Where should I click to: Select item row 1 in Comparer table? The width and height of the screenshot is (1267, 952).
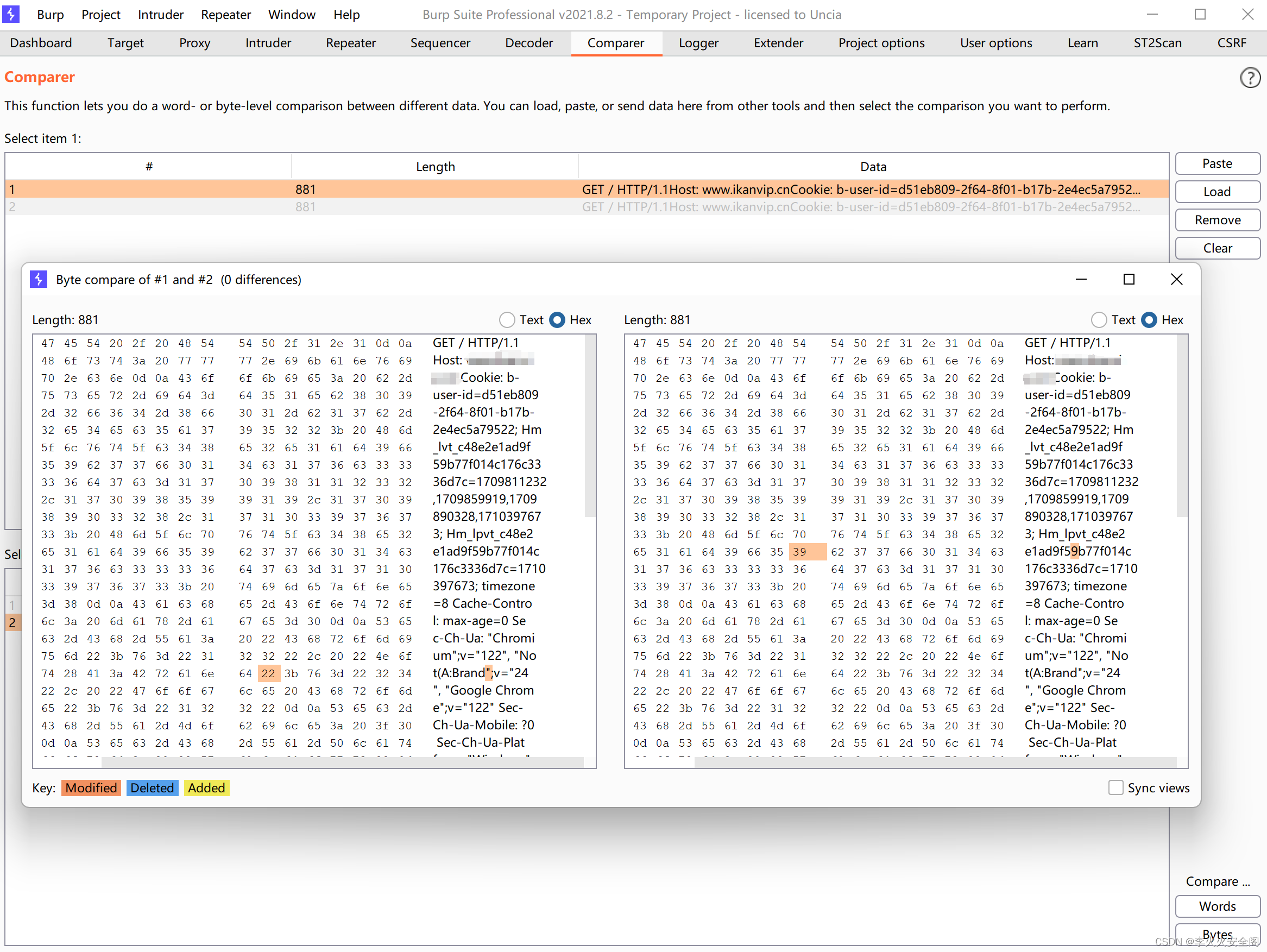[x=587, y=189]
